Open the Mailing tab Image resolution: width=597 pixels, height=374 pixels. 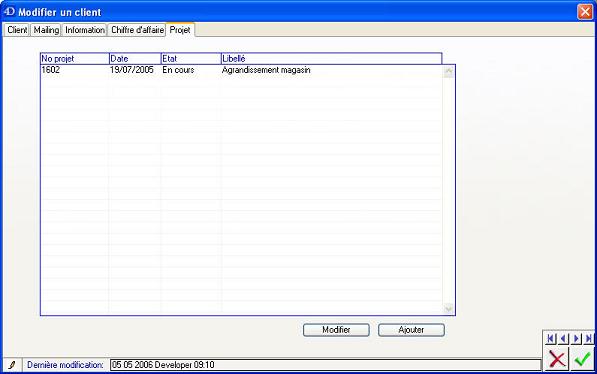(46, 30)
